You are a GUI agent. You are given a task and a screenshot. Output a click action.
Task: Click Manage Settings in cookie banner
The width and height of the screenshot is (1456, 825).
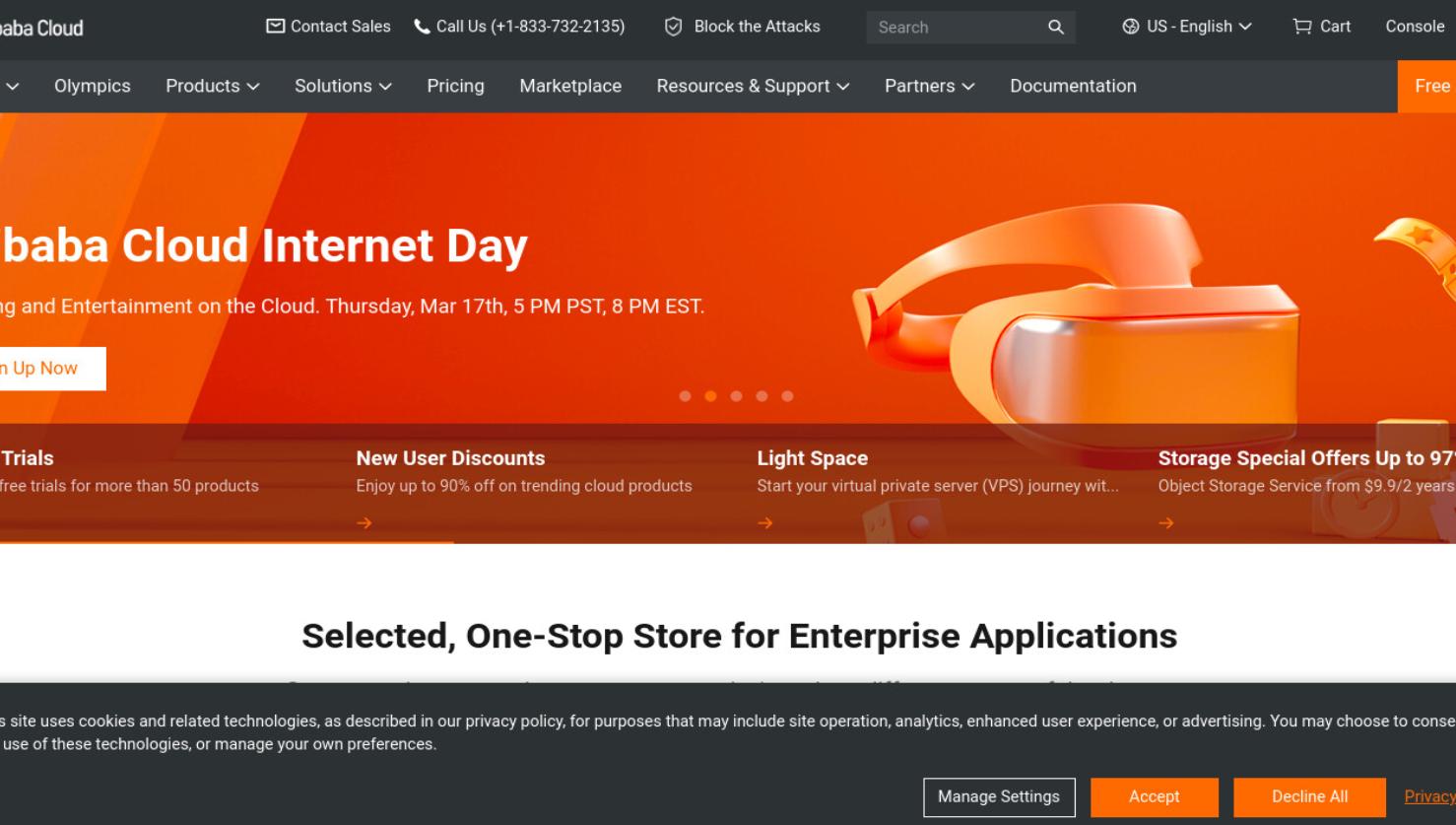[x=999, y=796]
